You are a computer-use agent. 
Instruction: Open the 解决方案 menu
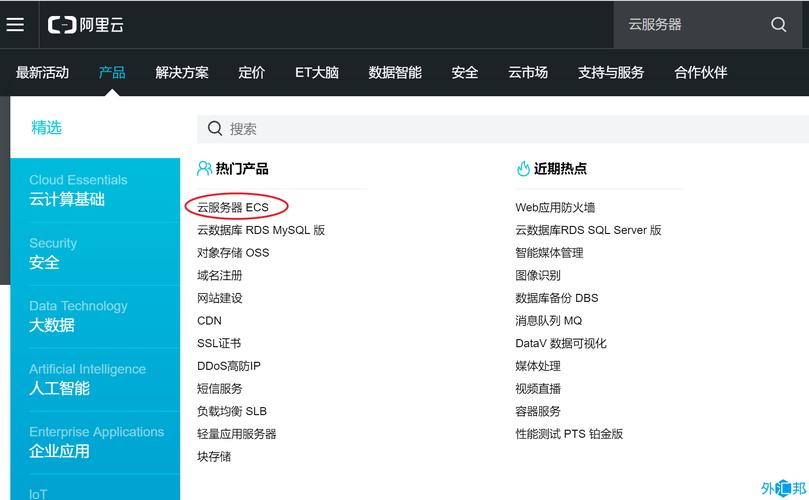(x=182, y=72)
